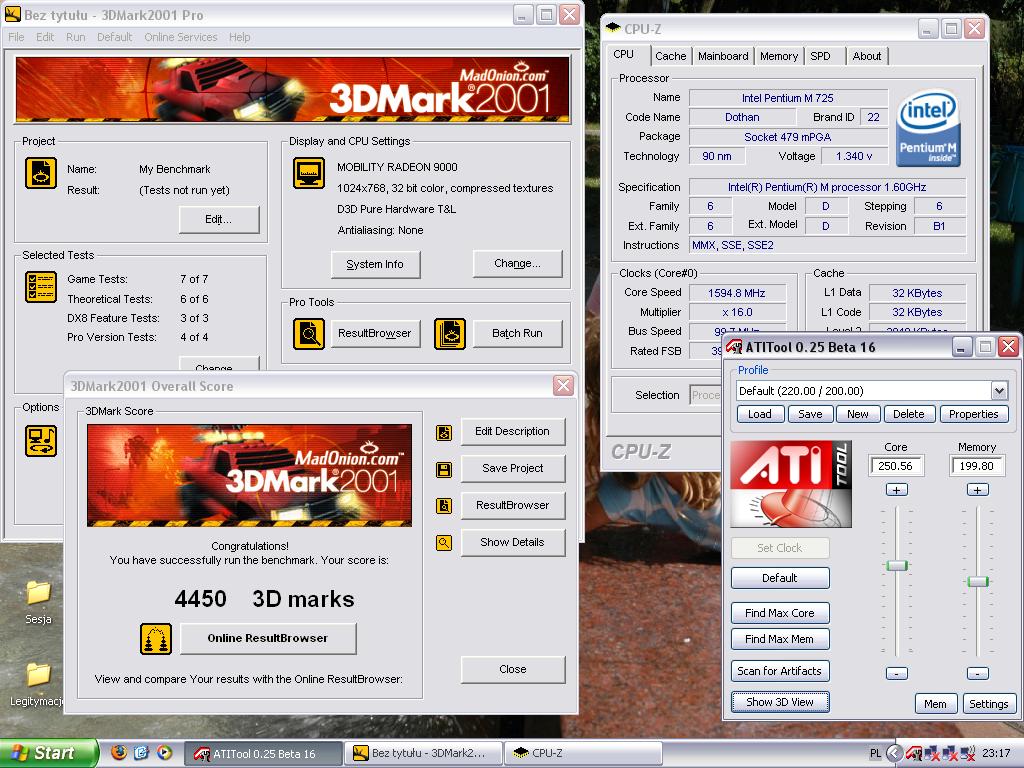Click the Show Details button

(x=513, y=542)
